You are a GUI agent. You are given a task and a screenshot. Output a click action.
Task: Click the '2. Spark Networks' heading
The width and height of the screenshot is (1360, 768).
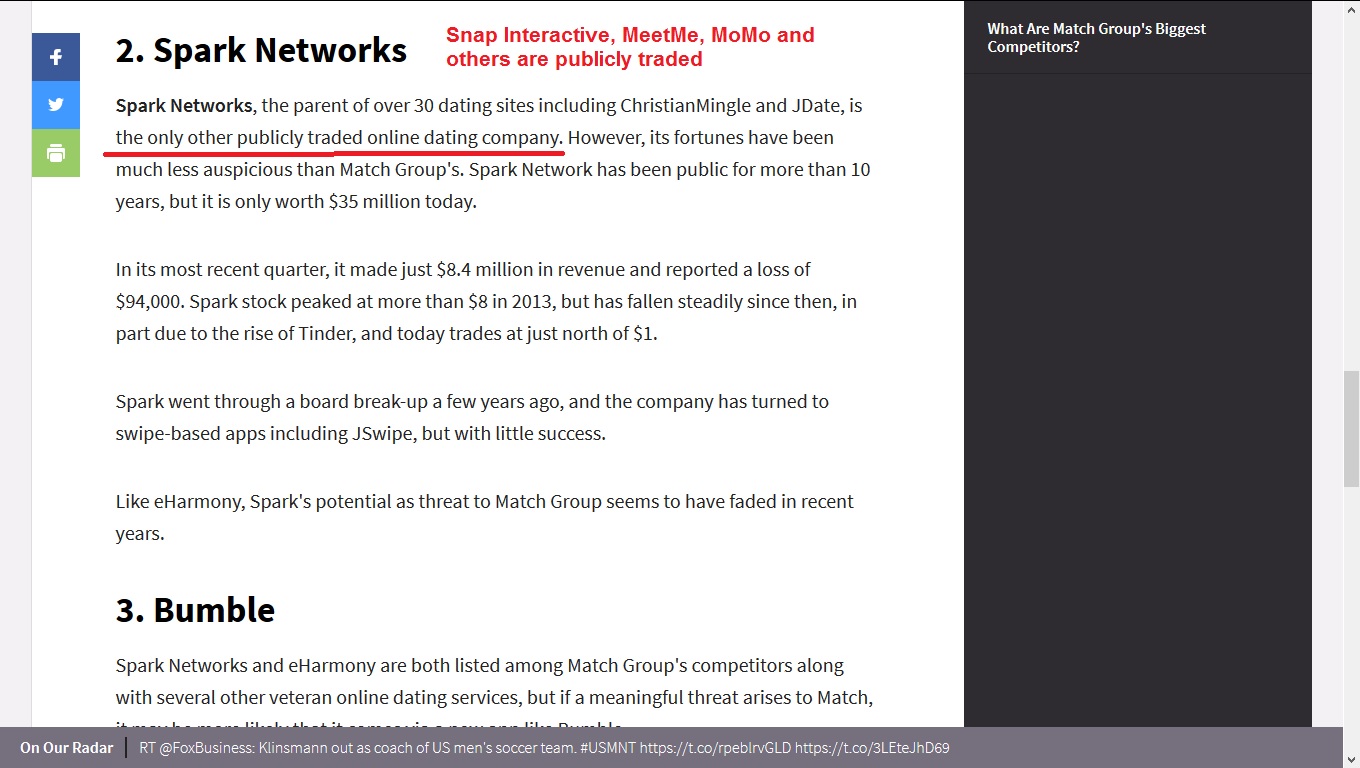(261, 50)
